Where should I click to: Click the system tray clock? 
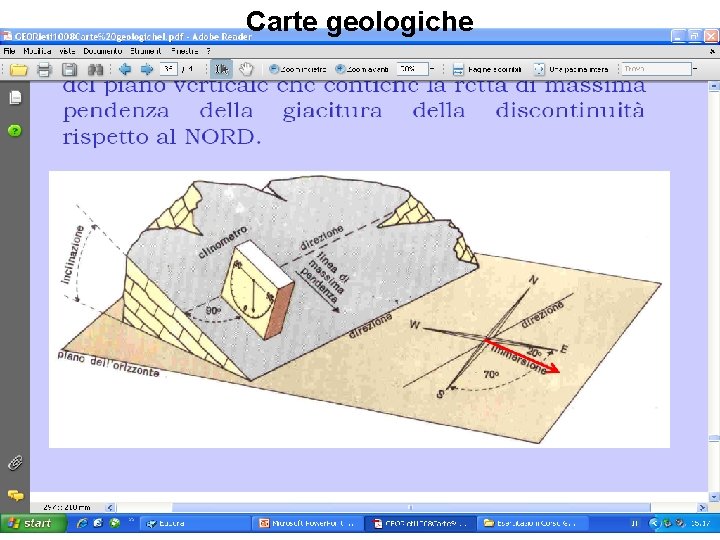click(701, 523)
